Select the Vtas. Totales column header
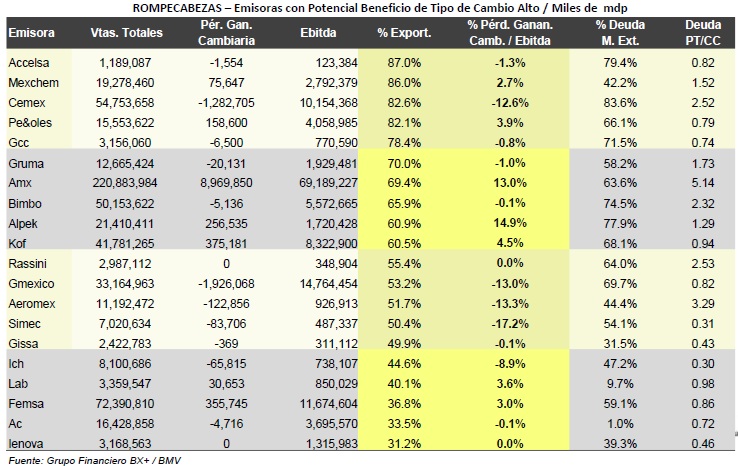The width and height of the screenshot is (738, 466). pyautogui.click(x=127, y=32)
